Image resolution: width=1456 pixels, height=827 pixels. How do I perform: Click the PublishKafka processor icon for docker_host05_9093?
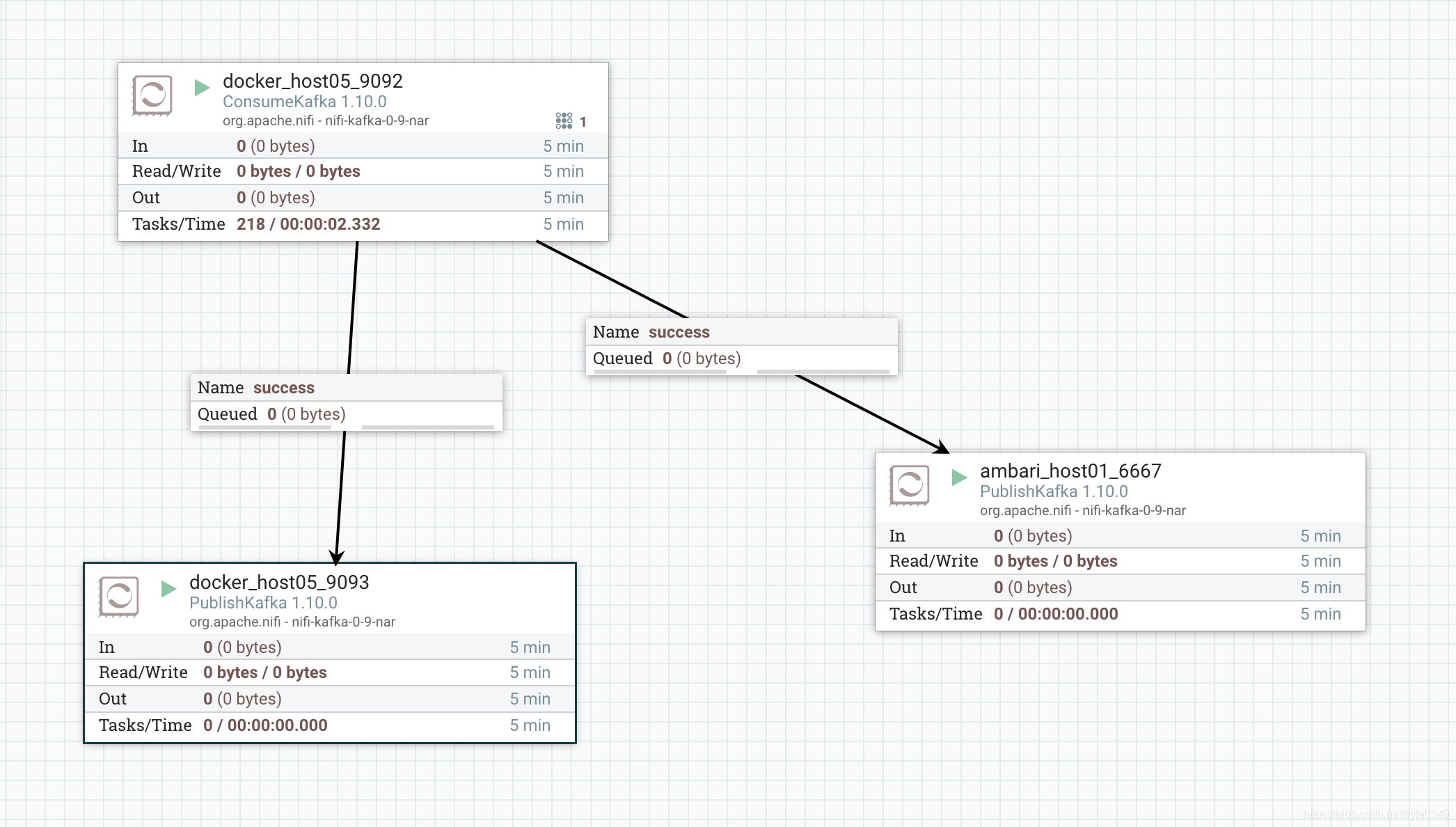pyautogui.click(x=119, y=597)
